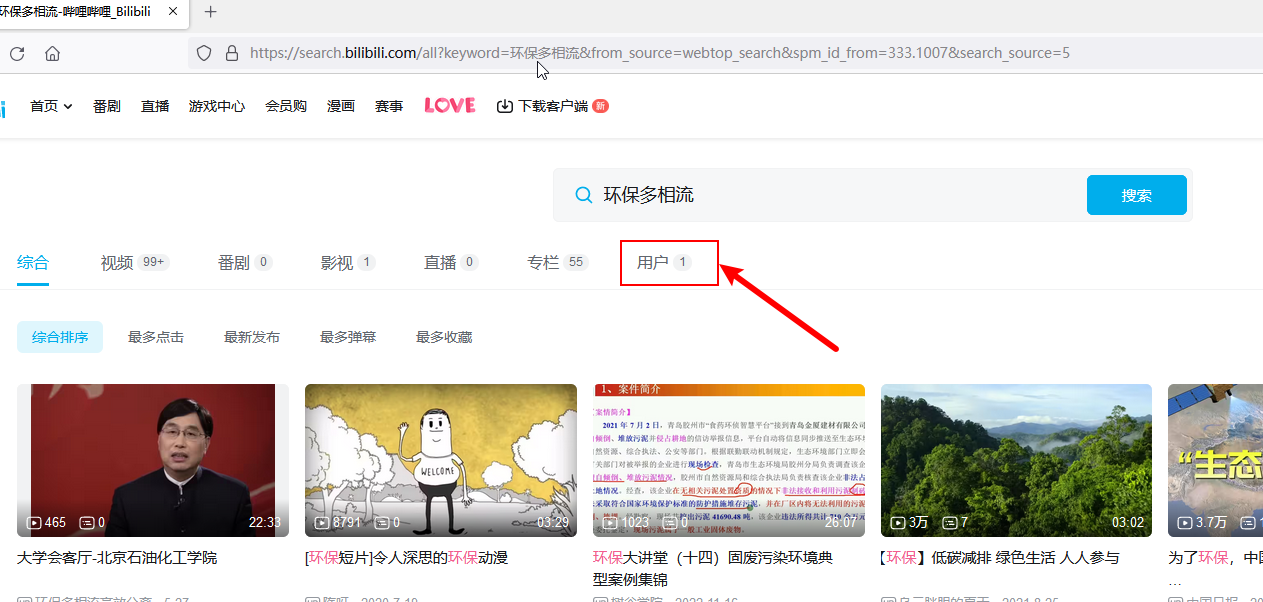Open the cartoon 环保动漫 video thumbnail
The width and height of the screenshot is (1263, 602).
(x=441, y=460)
